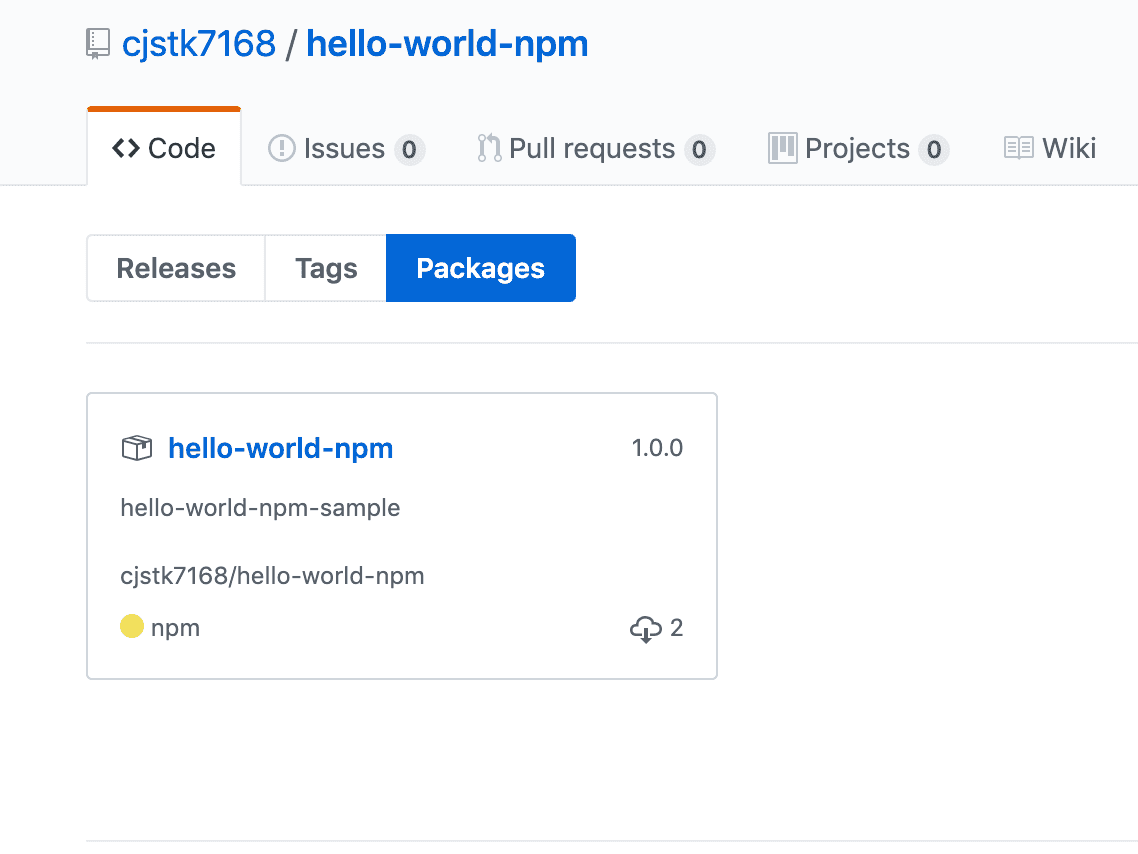Click the Code tab angle-brackets icon

126,149
